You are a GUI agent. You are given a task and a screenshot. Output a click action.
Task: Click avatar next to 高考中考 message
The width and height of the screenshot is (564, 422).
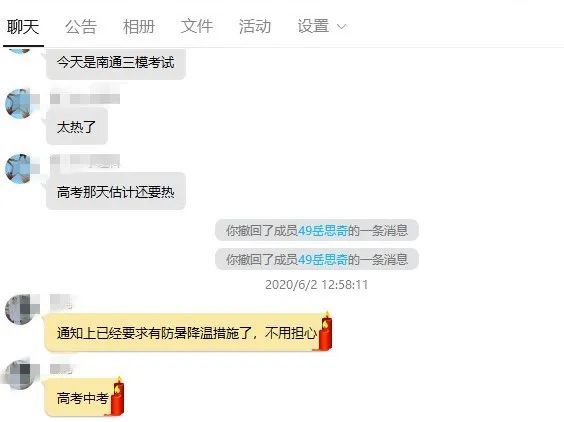20,374
